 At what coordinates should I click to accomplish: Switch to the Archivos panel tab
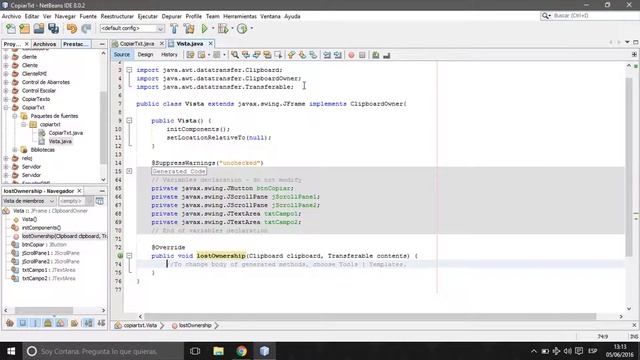44,44
